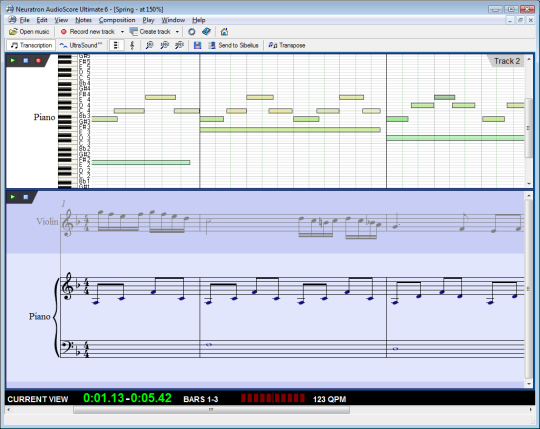Stop piano roll track playback
The height and width of the screenshot is (429, 540).
(x=25, y=61)
